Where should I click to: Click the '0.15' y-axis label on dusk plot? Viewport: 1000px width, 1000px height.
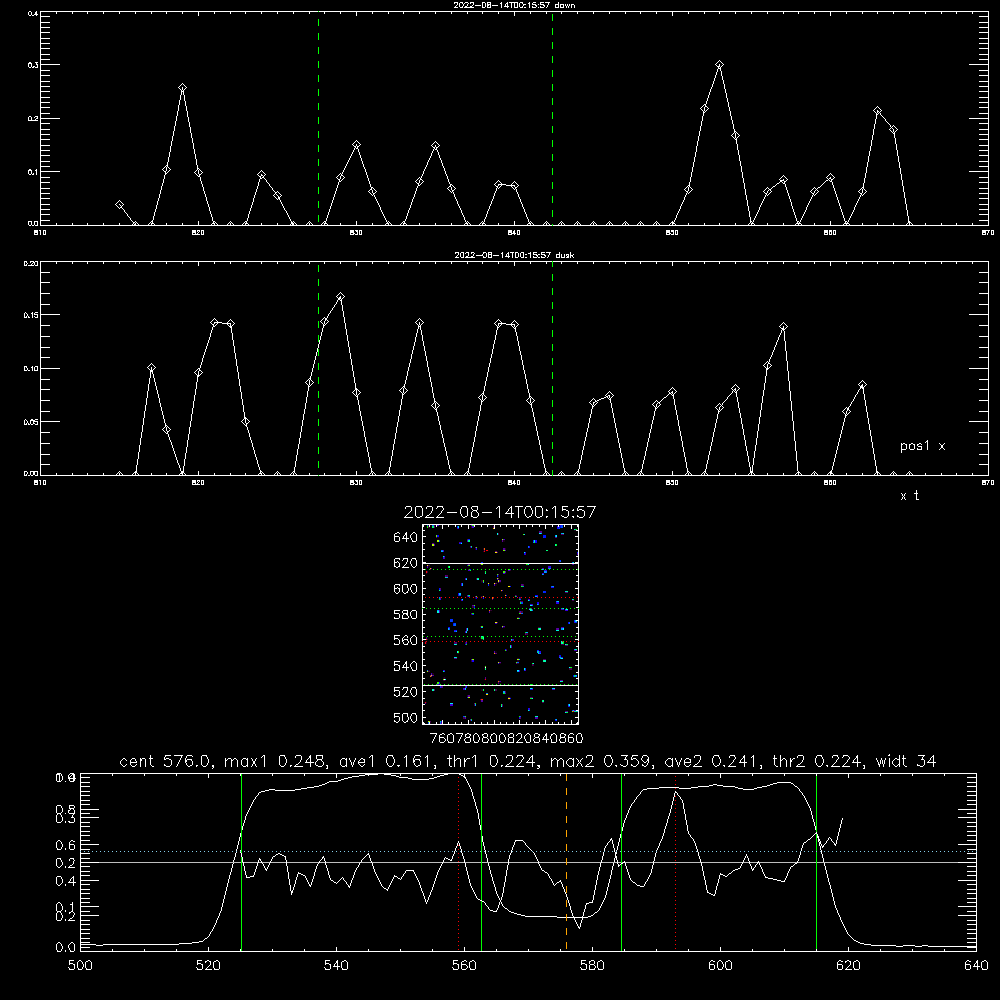[x=31, y=315]
